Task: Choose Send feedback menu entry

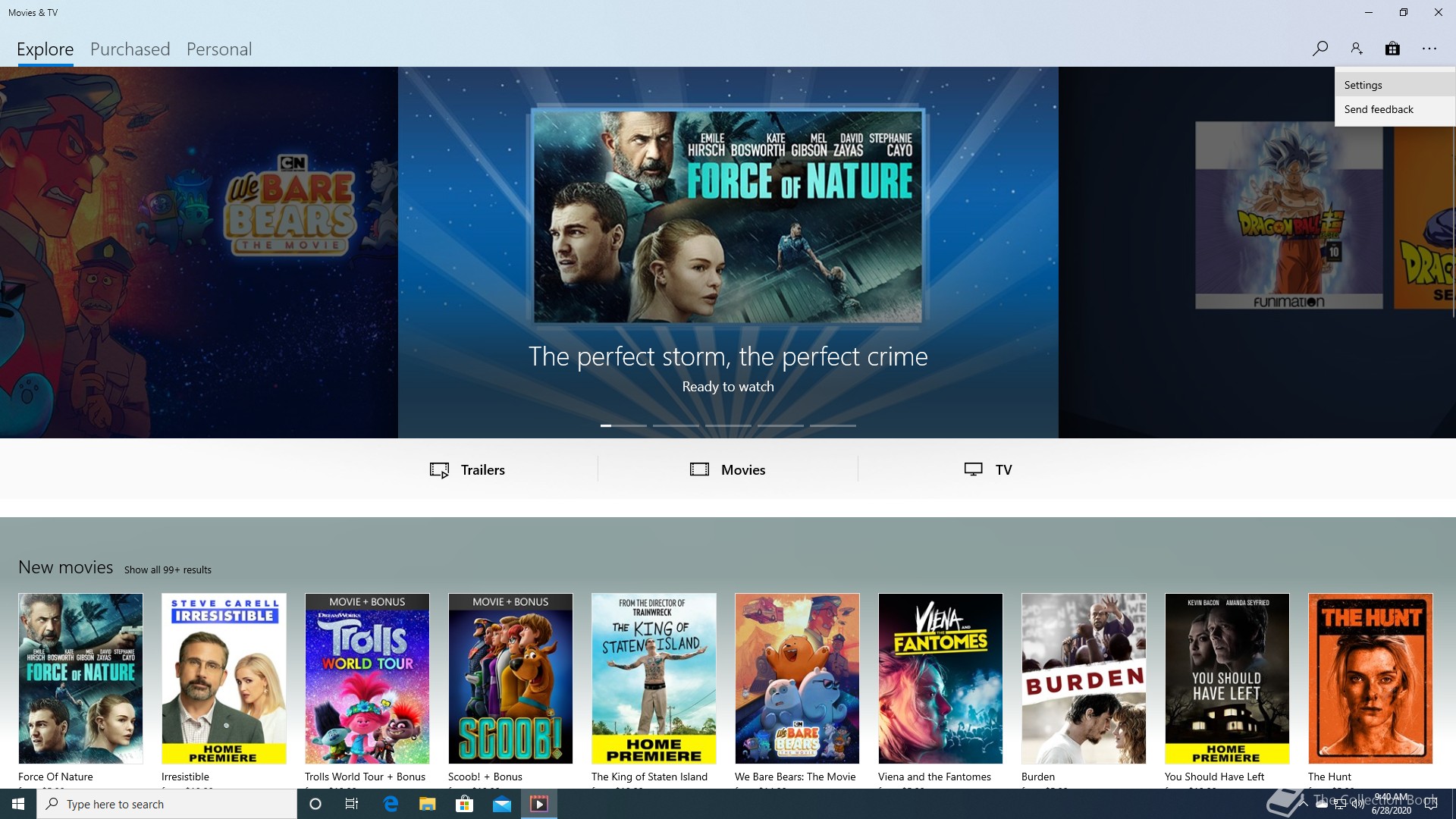Action: [1395, 109]
